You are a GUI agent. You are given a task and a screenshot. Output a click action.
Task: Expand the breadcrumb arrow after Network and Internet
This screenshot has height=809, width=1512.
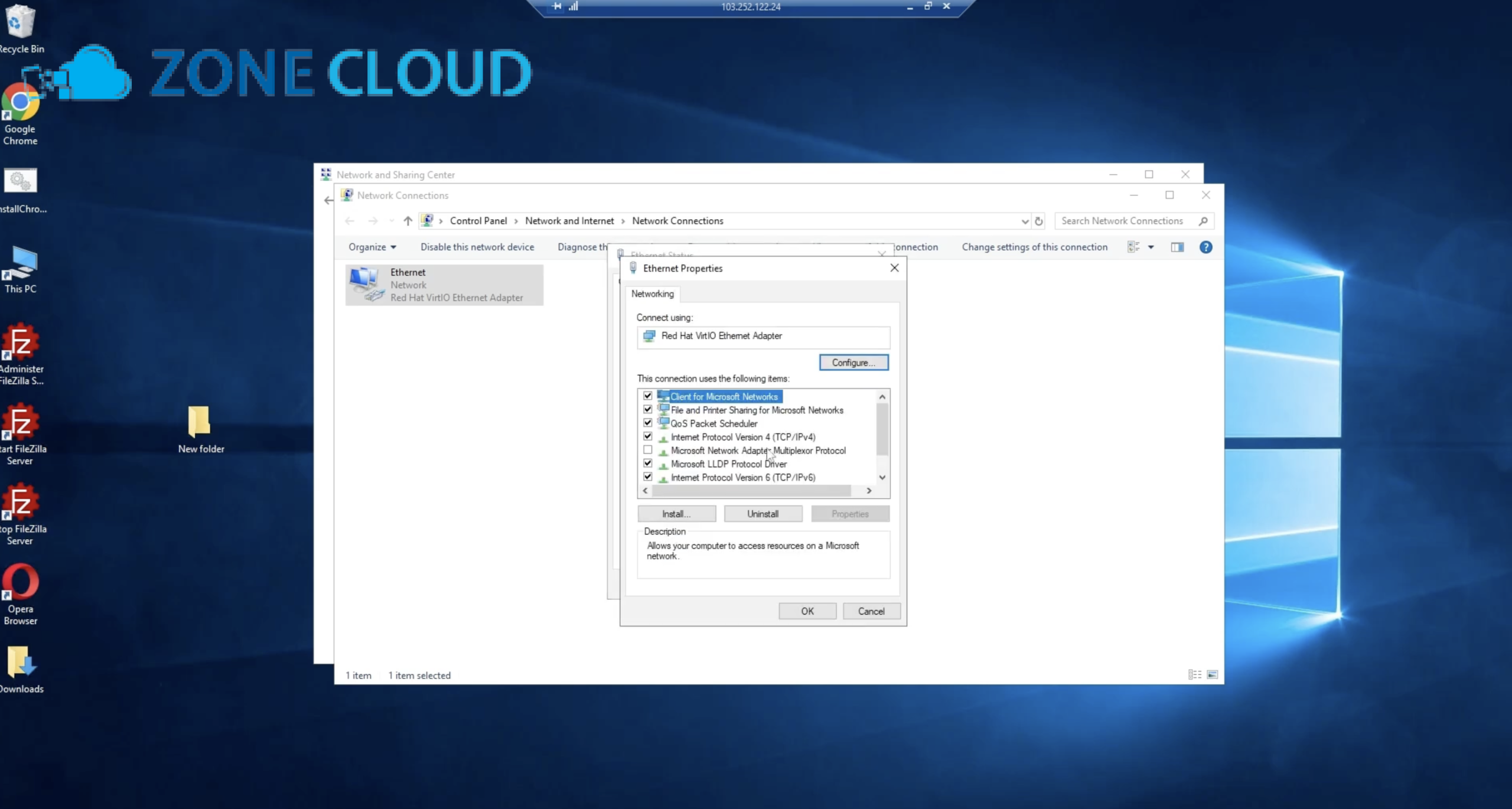pos(623,221)
